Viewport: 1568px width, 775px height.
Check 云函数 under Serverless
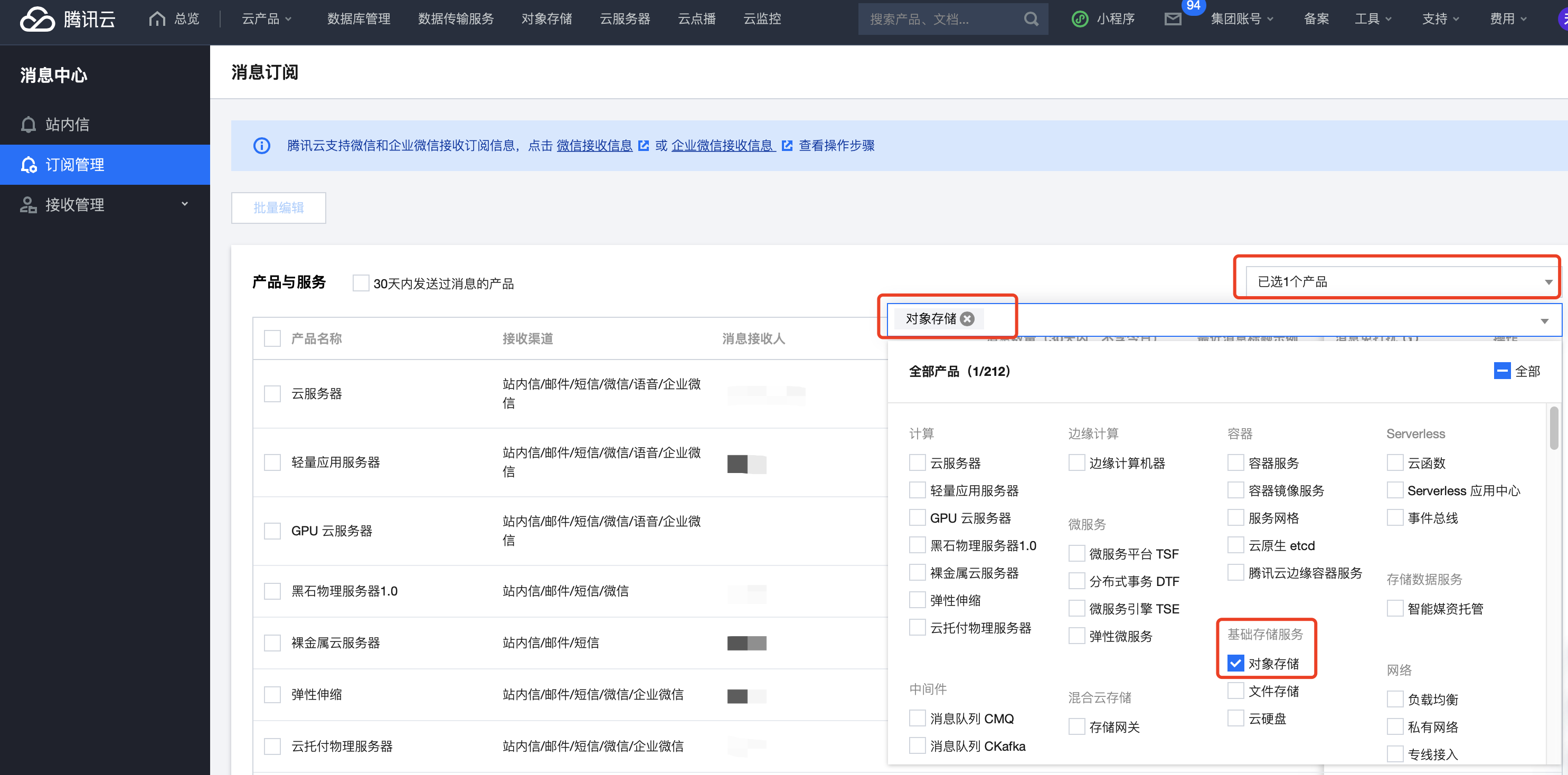1394,462
